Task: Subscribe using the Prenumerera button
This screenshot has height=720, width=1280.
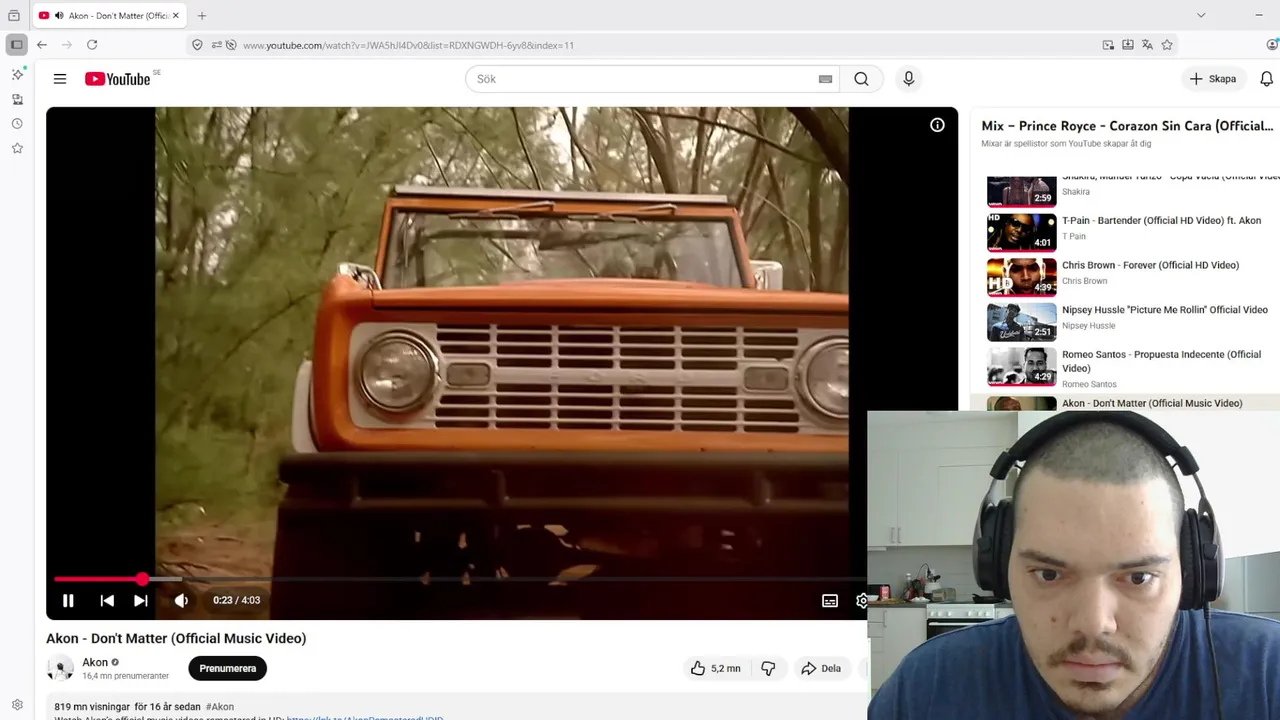Action: [x=227, y=668]
